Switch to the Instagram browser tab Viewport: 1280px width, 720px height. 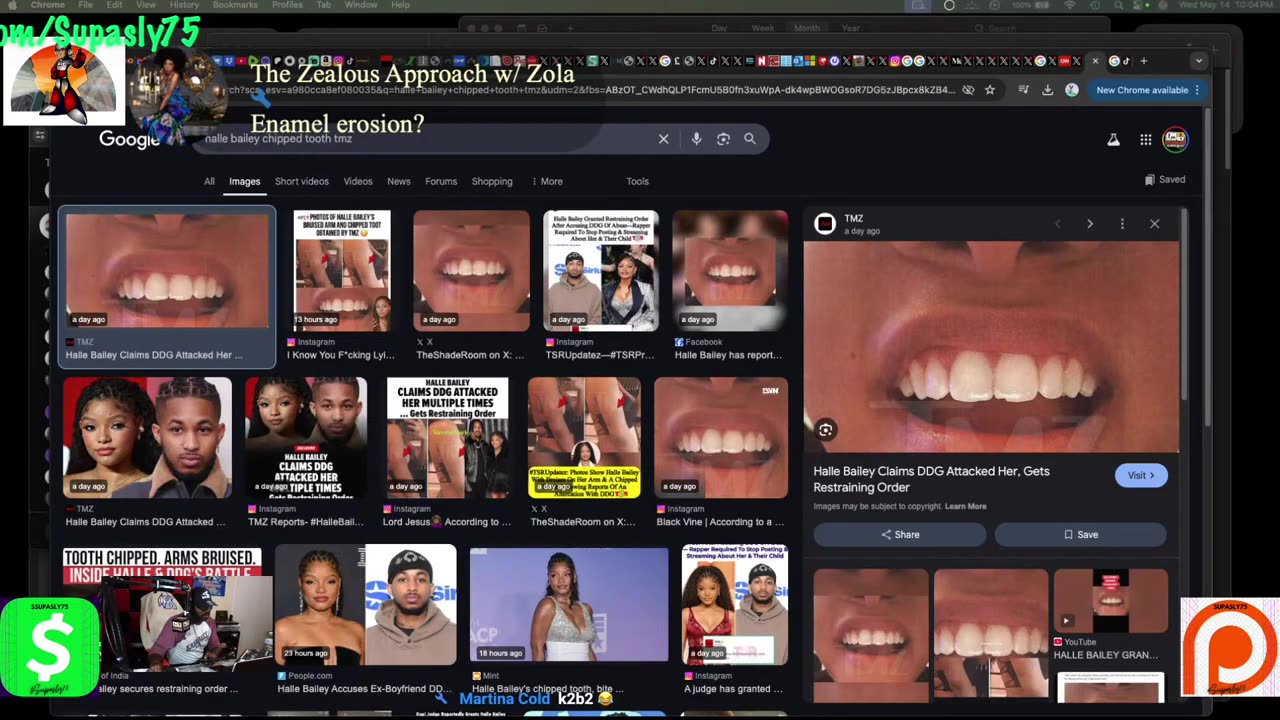point(894,61)
